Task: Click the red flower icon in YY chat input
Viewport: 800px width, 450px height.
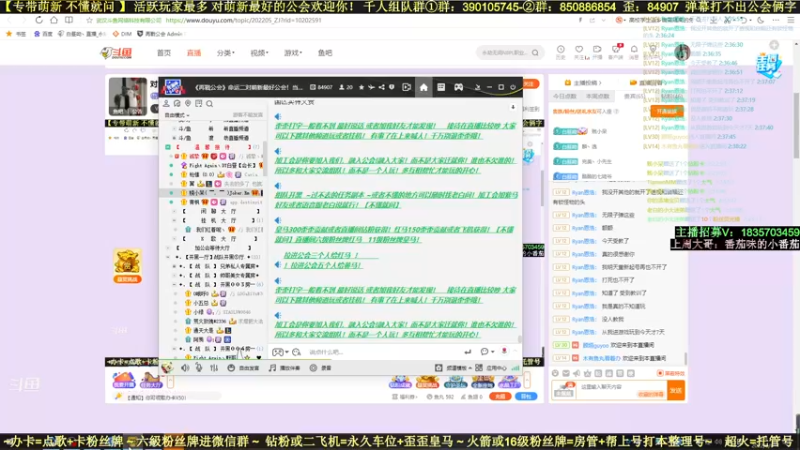Action: [504, 352]
